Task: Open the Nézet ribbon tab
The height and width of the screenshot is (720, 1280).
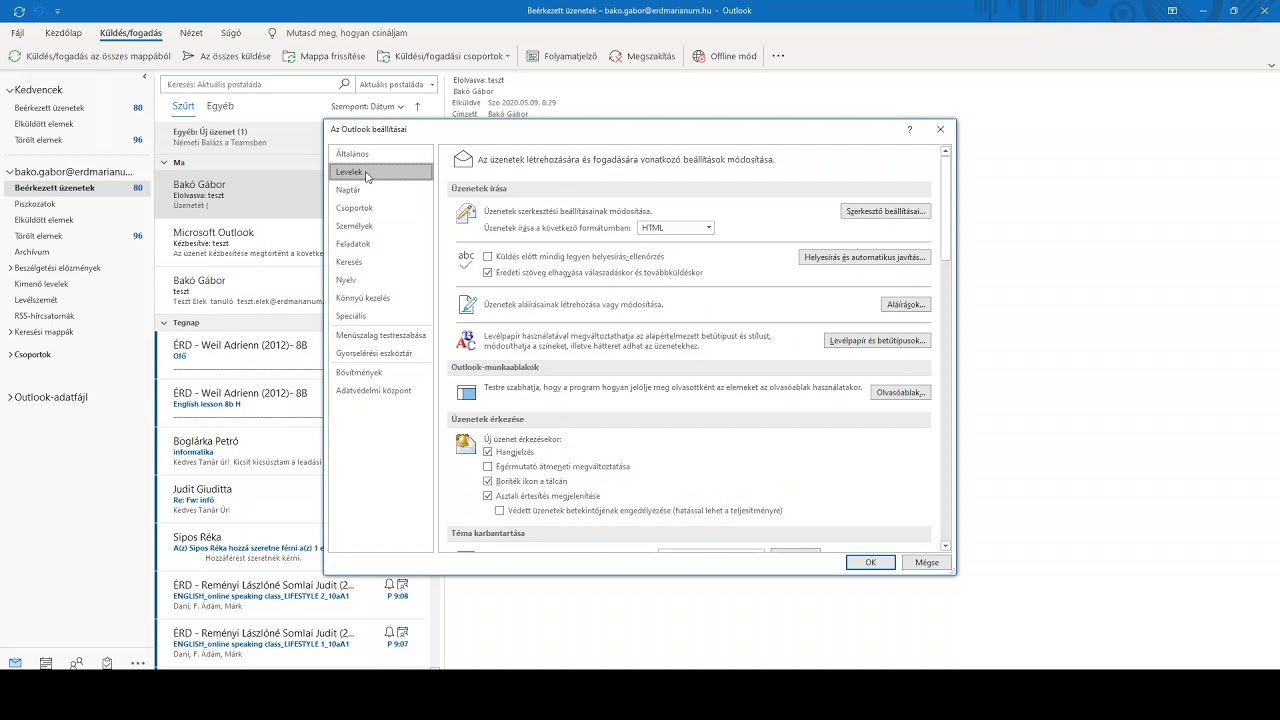Action: point(190,33)
